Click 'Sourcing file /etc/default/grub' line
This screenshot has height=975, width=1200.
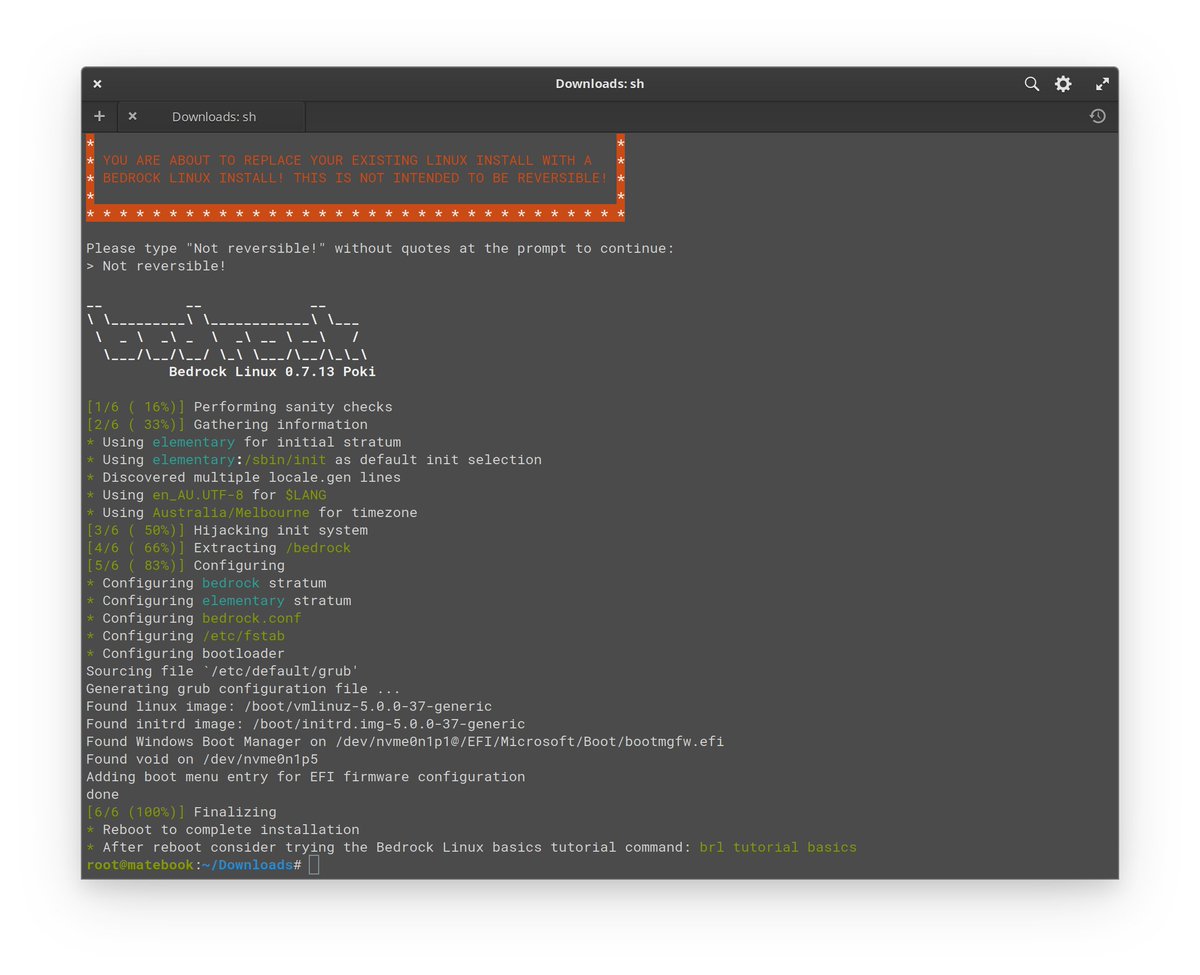[223, 671]
